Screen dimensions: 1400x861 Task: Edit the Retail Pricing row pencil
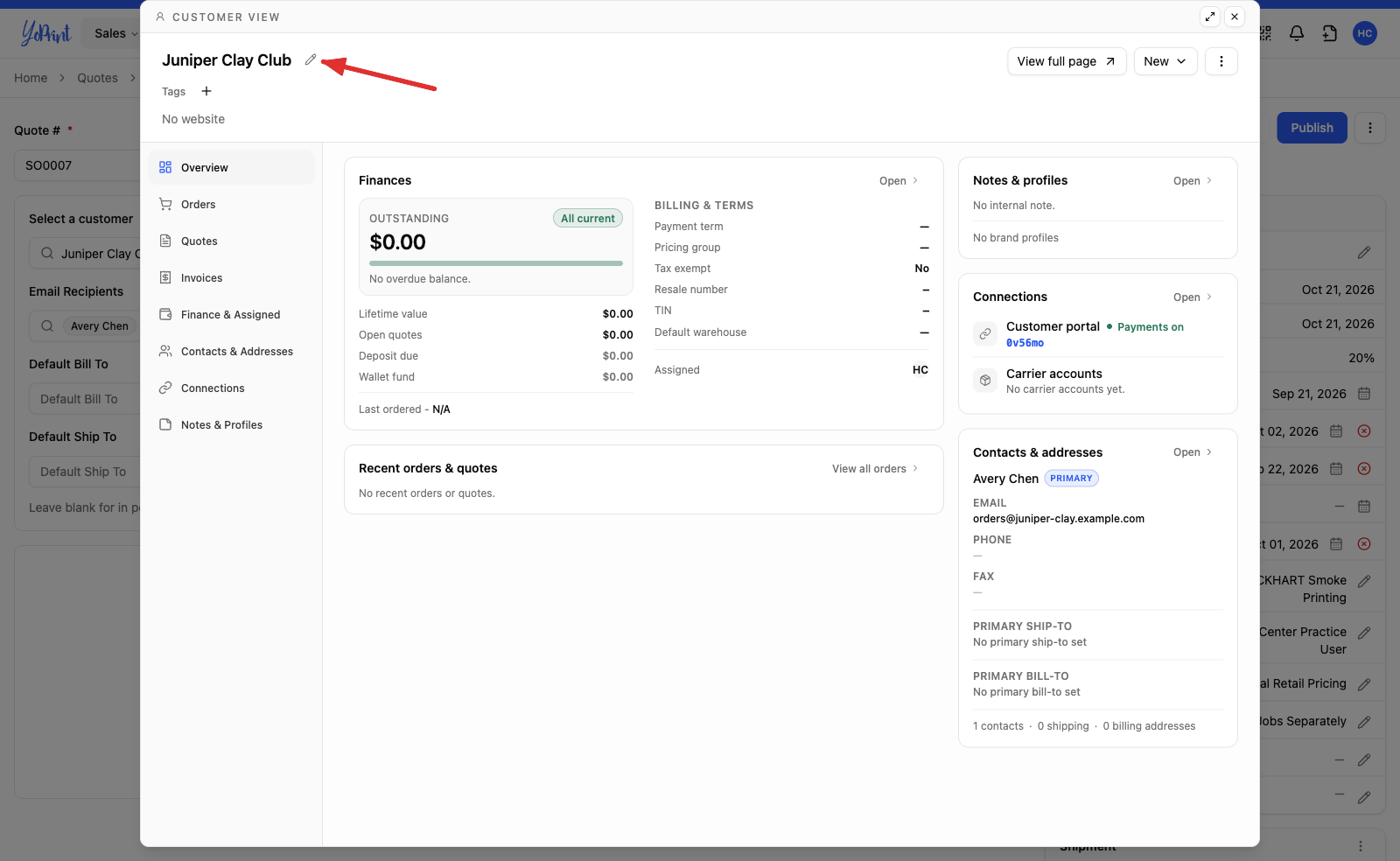click(x=1364, y=684)
